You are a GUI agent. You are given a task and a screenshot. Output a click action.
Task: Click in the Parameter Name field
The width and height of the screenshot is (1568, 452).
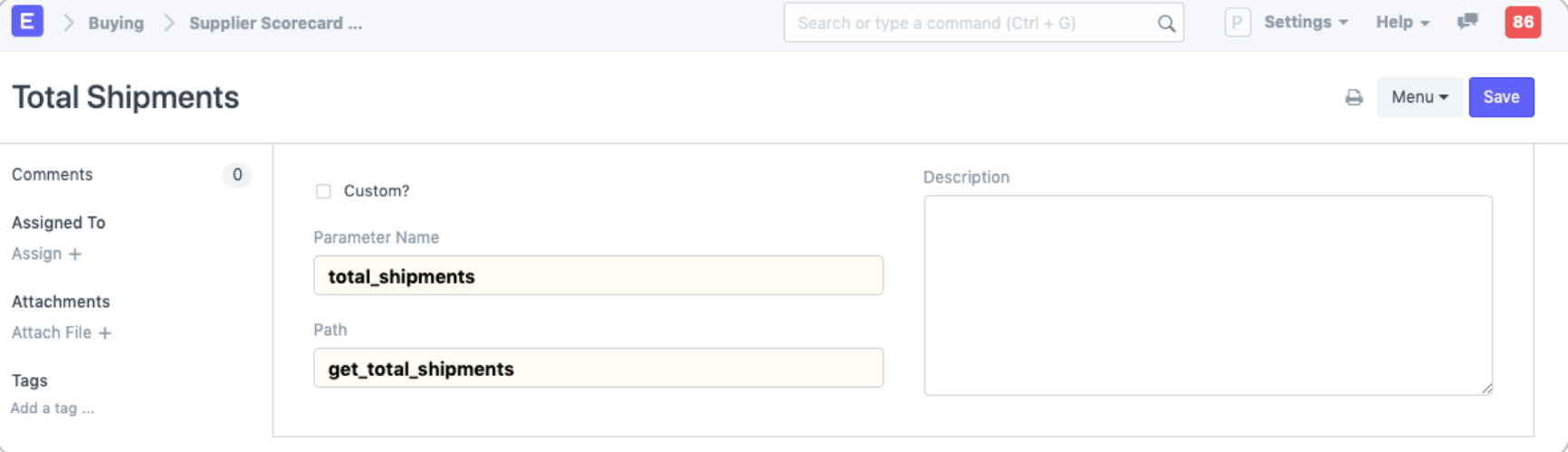pyautogui.click(x=598, y=276)
